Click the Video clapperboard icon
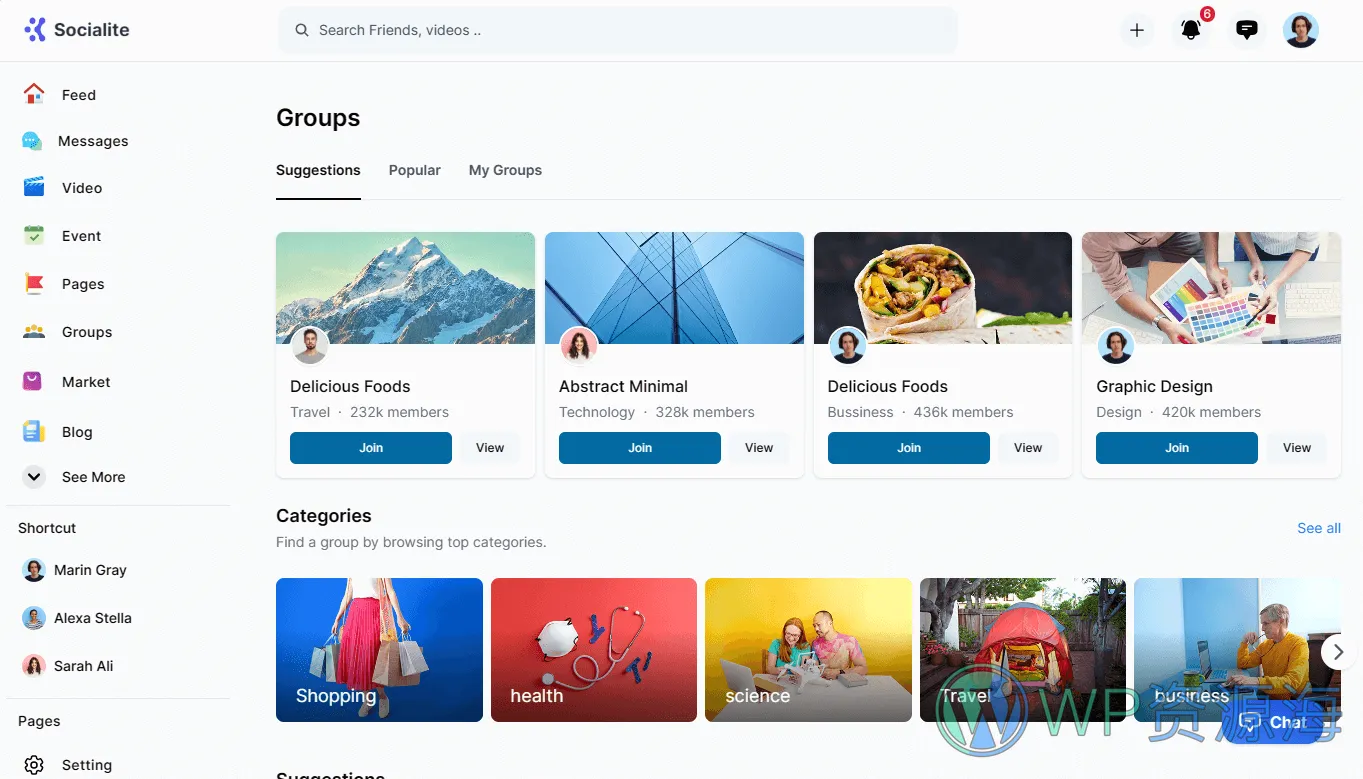This screenshot has height=779, width=1363. [34, 187]
